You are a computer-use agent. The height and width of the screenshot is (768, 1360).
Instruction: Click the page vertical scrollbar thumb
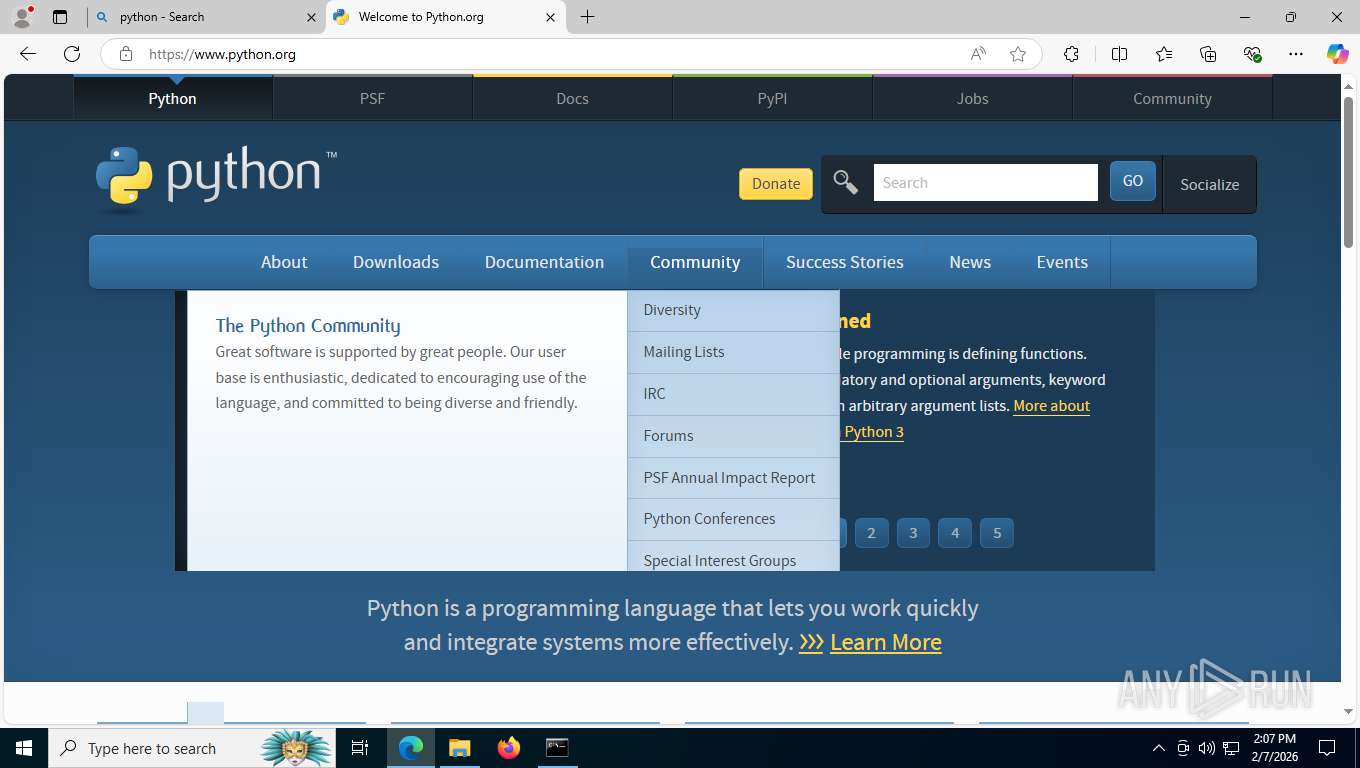1348,170
